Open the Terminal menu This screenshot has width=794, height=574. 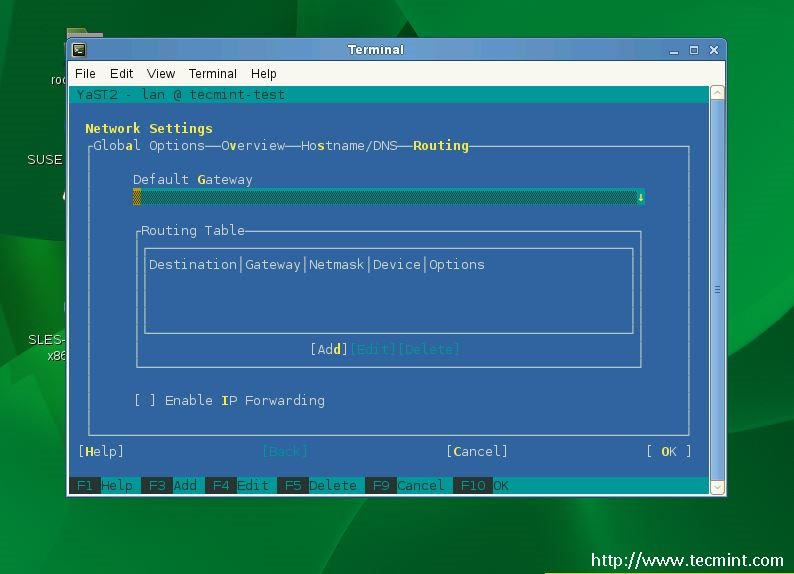tap(213, 74)
